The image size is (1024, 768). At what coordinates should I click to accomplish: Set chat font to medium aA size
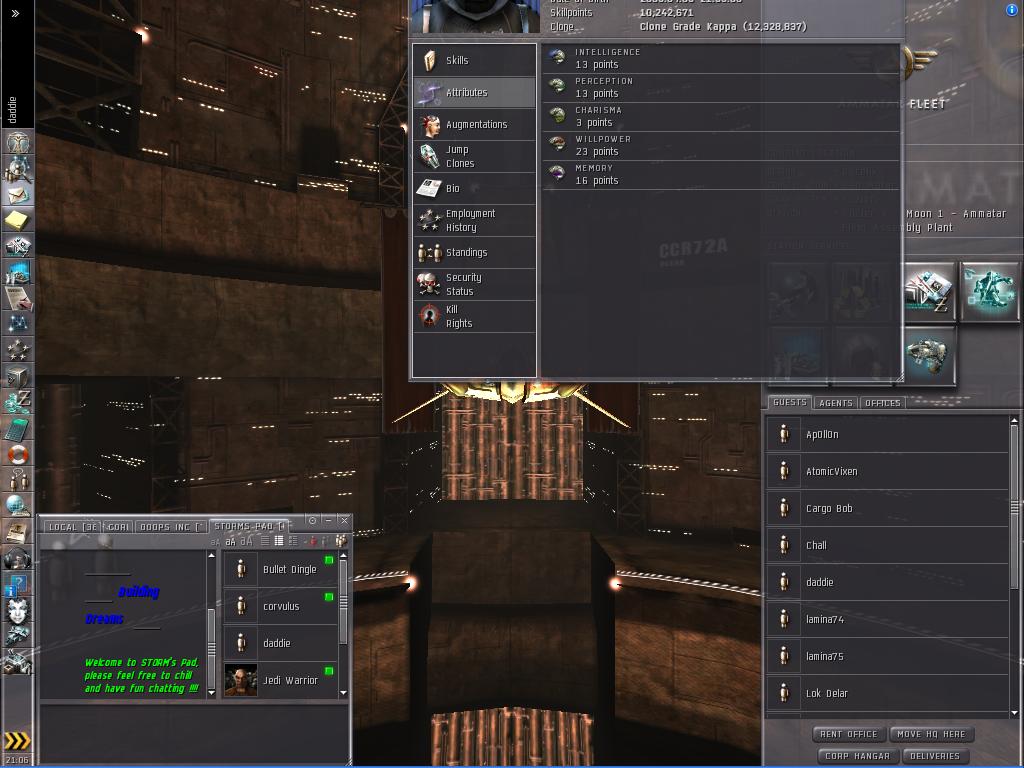pyautogui.click(x=231, y=541)
